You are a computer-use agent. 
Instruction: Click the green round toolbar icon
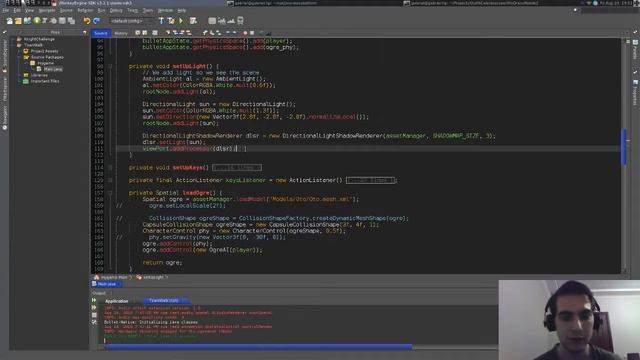point(37,20)
